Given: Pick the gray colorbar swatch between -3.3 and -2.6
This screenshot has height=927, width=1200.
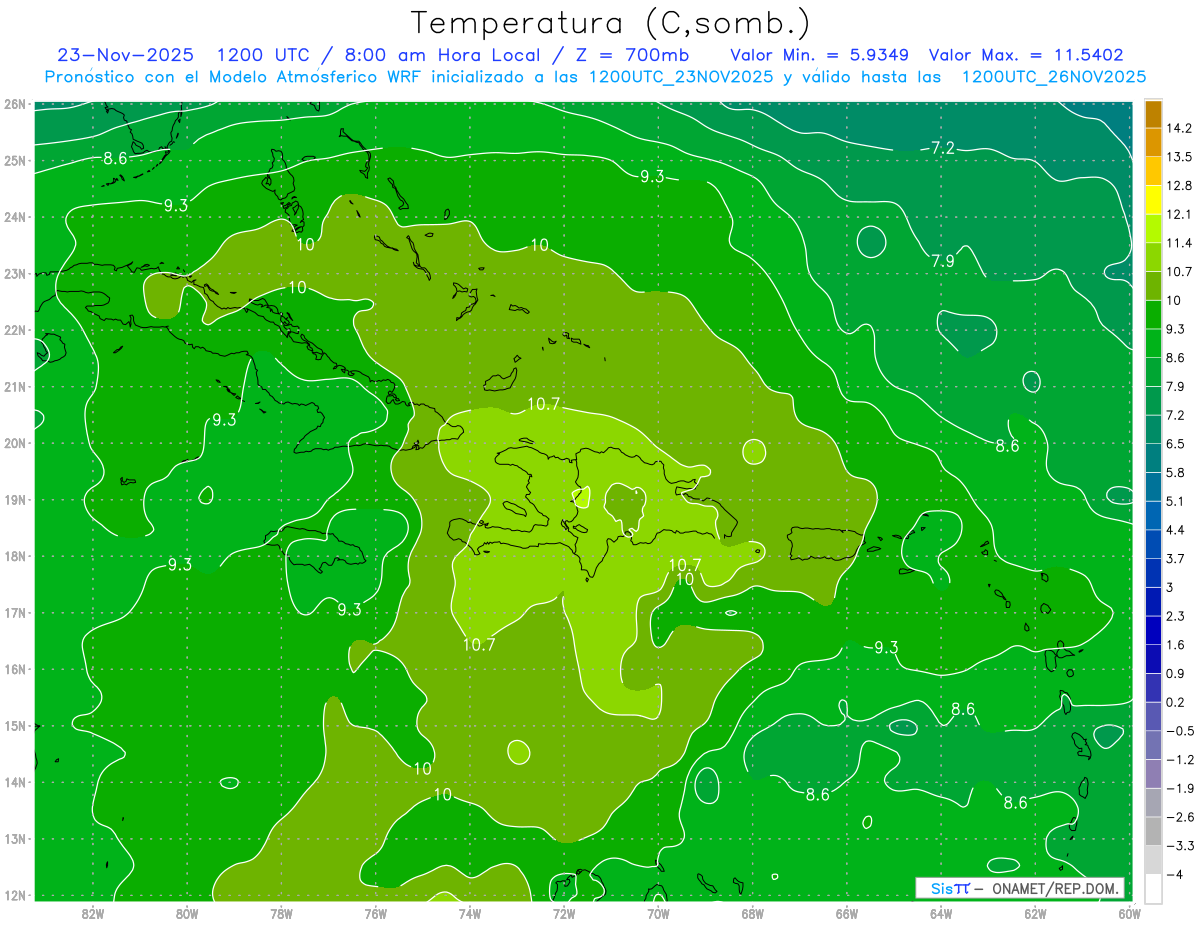Looking at the screenshot, I should coord(1153,831).
